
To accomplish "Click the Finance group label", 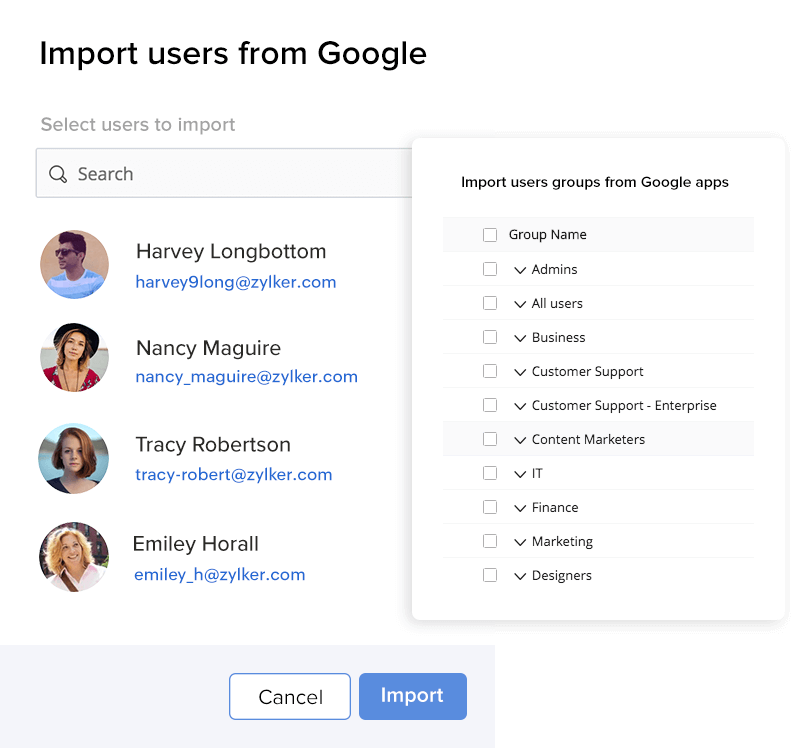I will click(x=555, y=507).
